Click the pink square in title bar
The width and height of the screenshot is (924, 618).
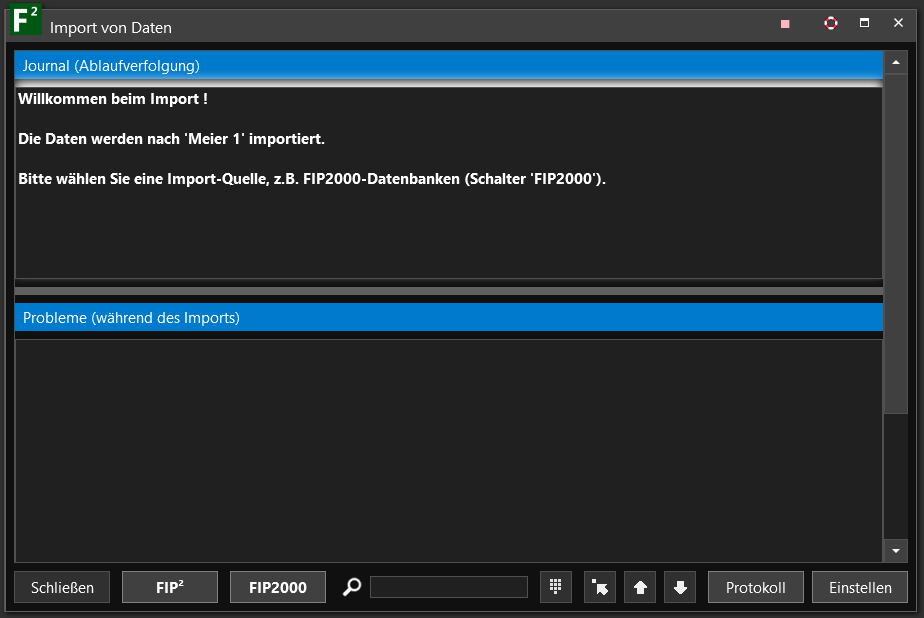tap(785, 24)
